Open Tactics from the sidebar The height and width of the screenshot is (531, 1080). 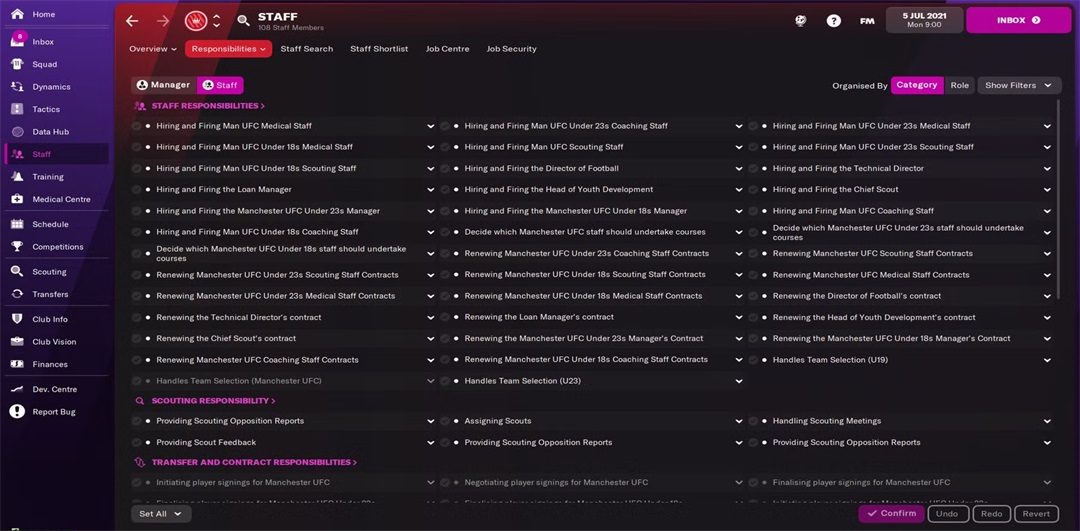point(46,109)
